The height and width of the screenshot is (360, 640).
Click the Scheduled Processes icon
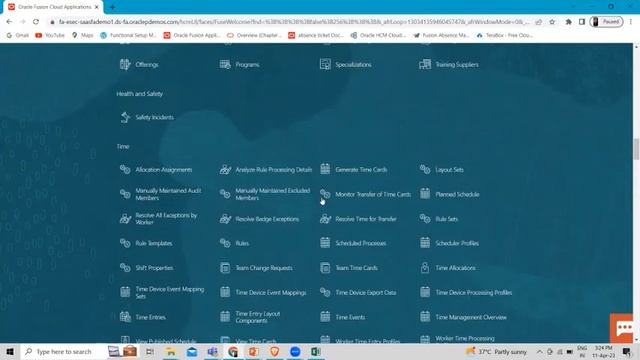pos(325,243)
